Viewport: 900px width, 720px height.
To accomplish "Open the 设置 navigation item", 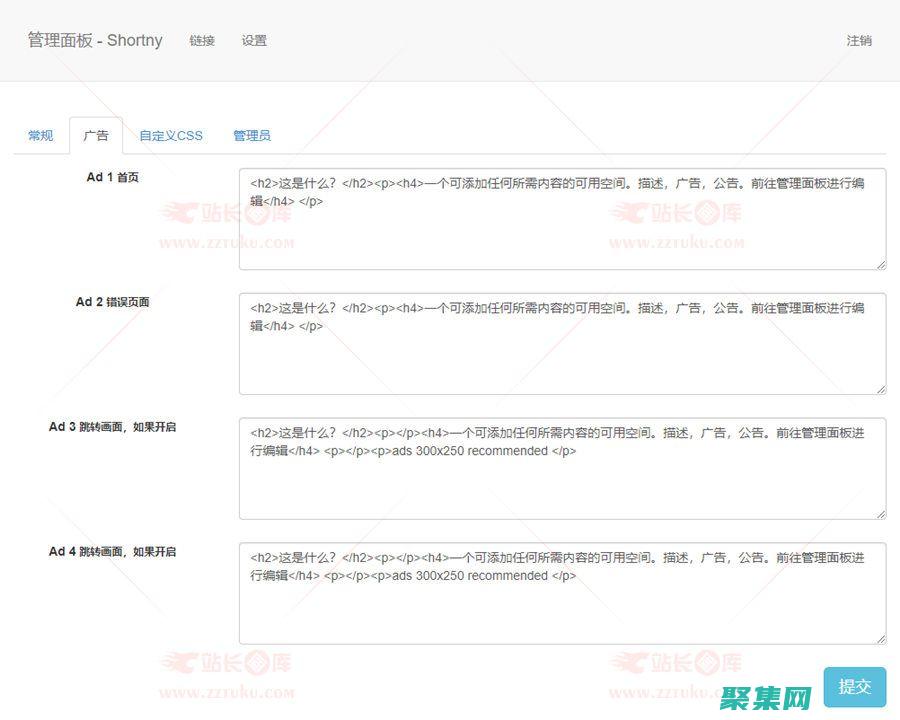I will pos(254,41).
